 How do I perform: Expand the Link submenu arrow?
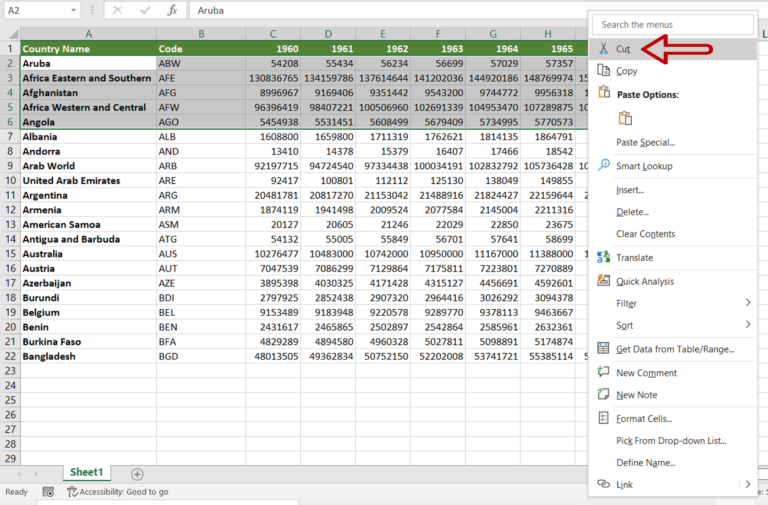tap(748, 484)
